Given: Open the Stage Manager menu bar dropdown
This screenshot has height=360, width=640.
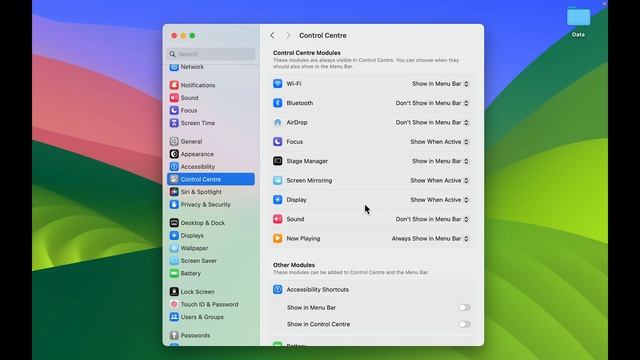Looking at the screenshot, I should [x=440, y=161].
